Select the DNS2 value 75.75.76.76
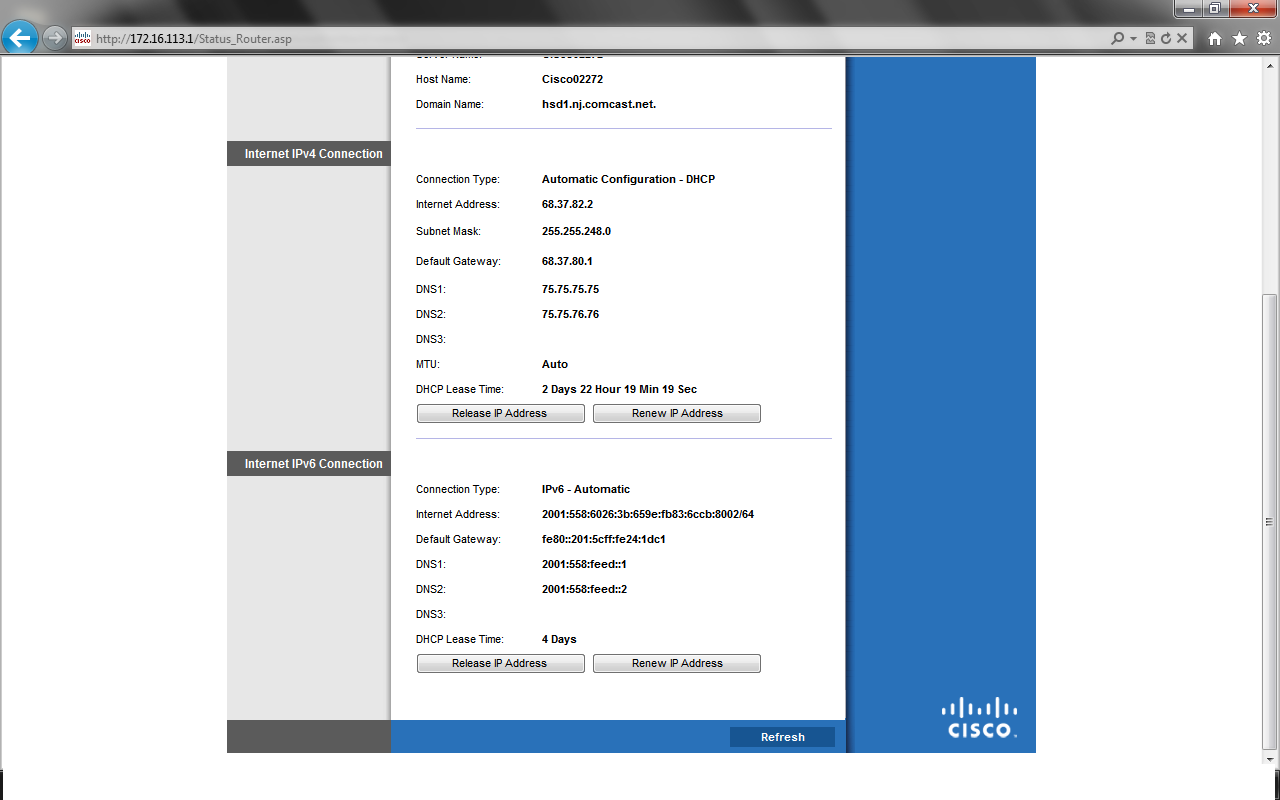The image size is (1280, 800). (570, 314)
